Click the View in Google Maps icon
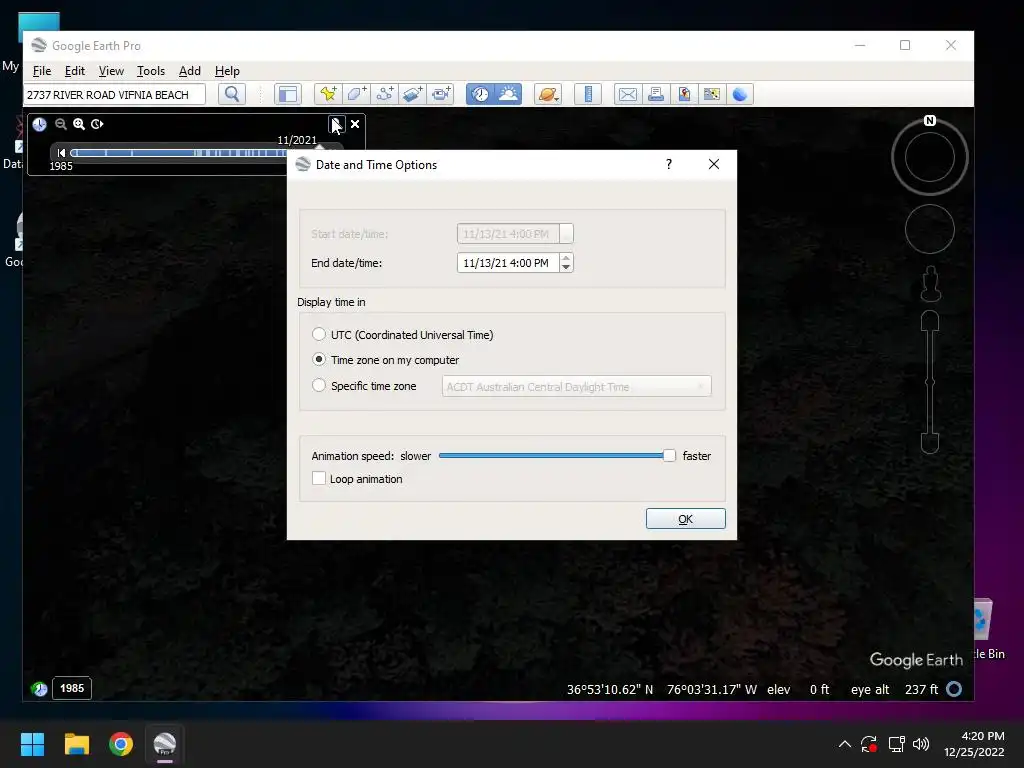Image resolution: width=1024 pixels, height=768 pixels. click(x=712, y=94)
